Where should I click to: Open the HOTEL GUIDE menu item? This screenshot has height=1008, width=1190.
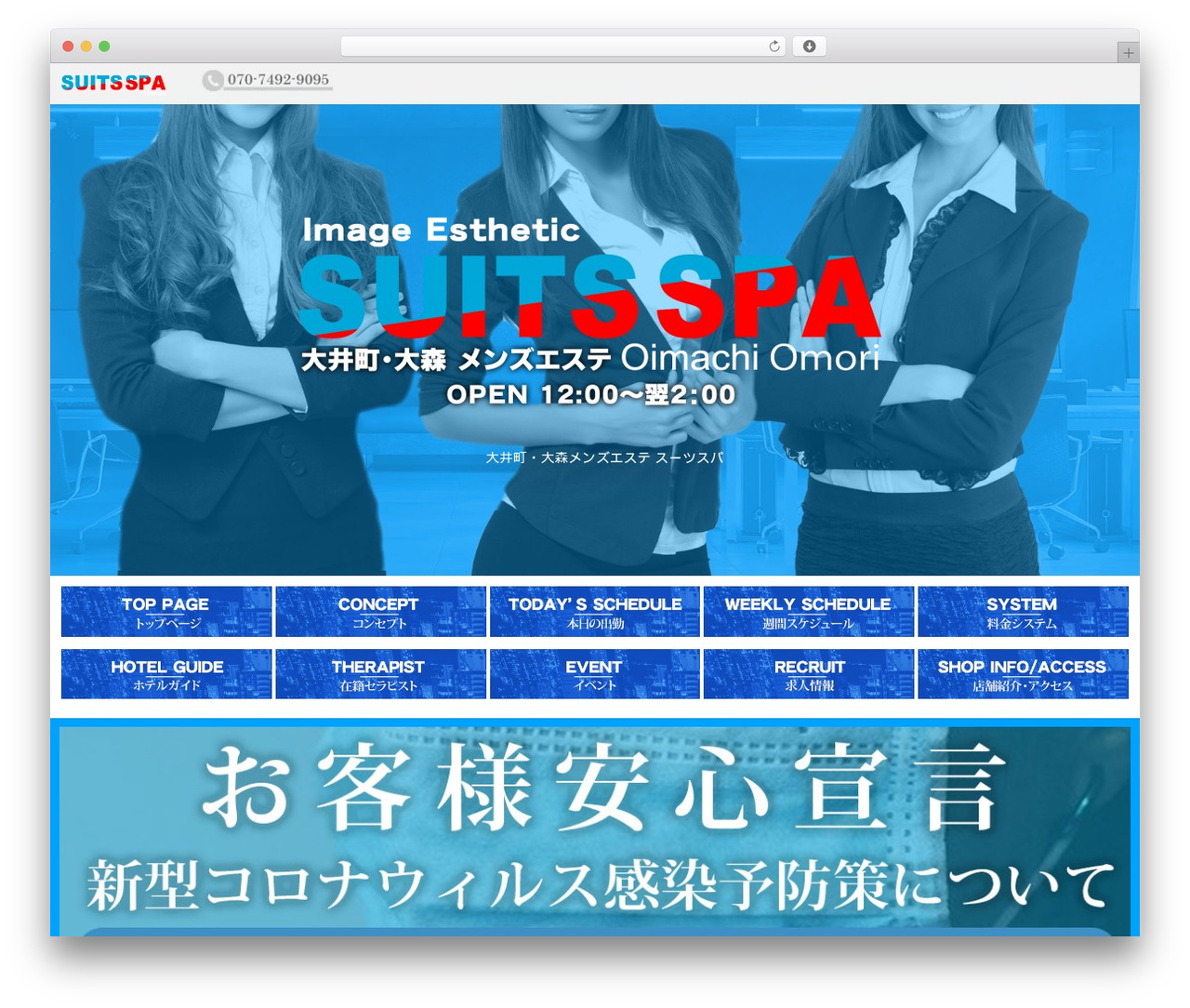point(166,674)
